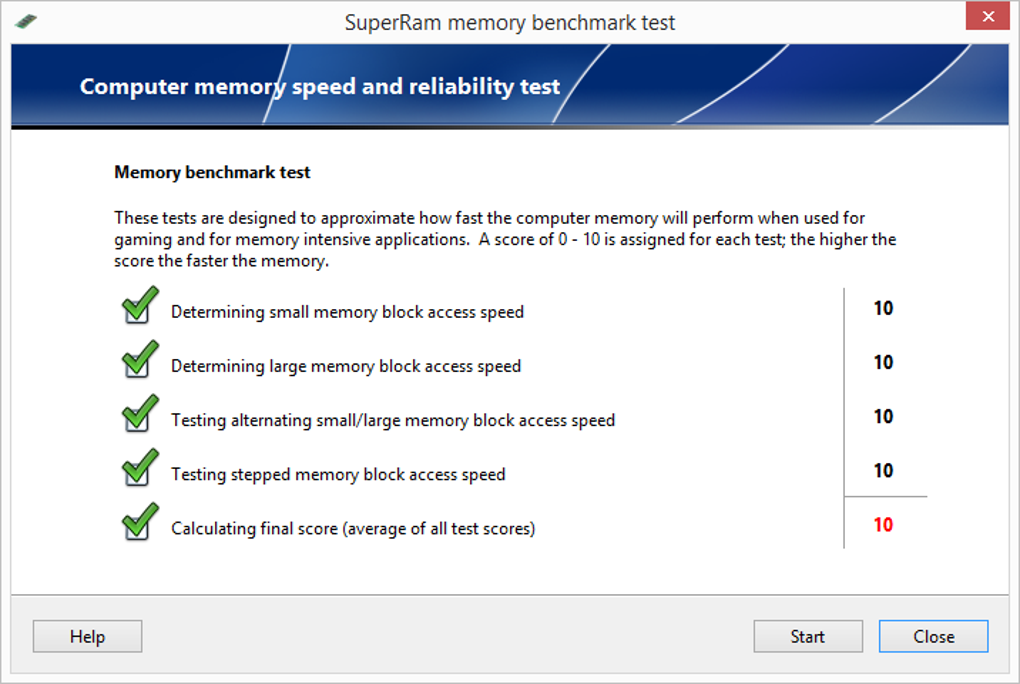The width and height of the screenshot is (1020, 684).
Task: Click the alternating small/large block score value
Action: pyautogui.click(x=883, y=416)
